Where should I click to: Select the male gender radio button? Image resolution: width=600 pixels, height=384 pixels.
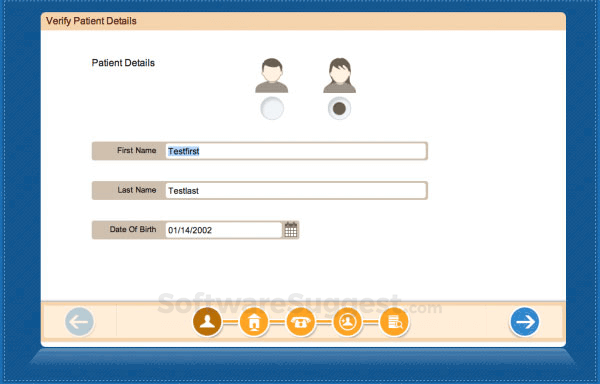tap(272, 108)
